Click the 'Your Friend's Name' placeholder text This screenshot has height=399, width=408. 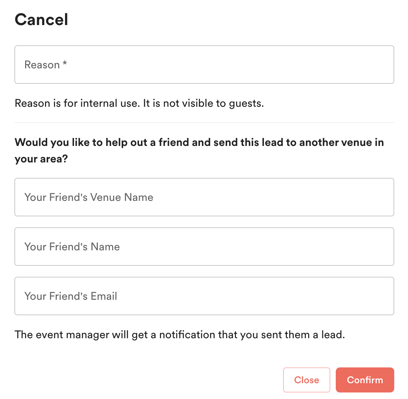click(x=72, y=247)
